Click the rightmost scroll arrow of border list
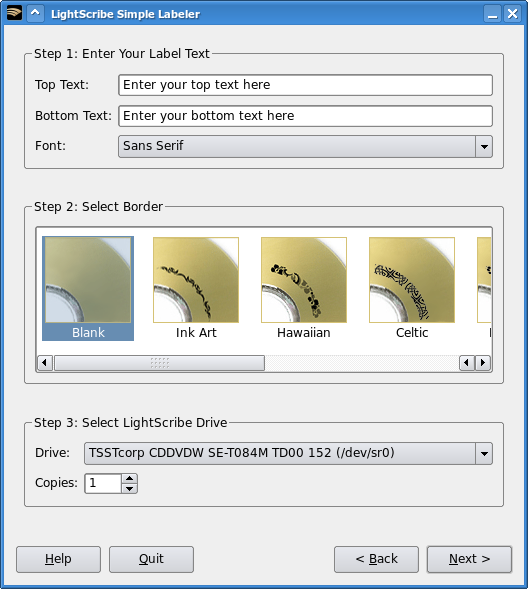The width and height of the screenshot is (528, 589). 483,363
